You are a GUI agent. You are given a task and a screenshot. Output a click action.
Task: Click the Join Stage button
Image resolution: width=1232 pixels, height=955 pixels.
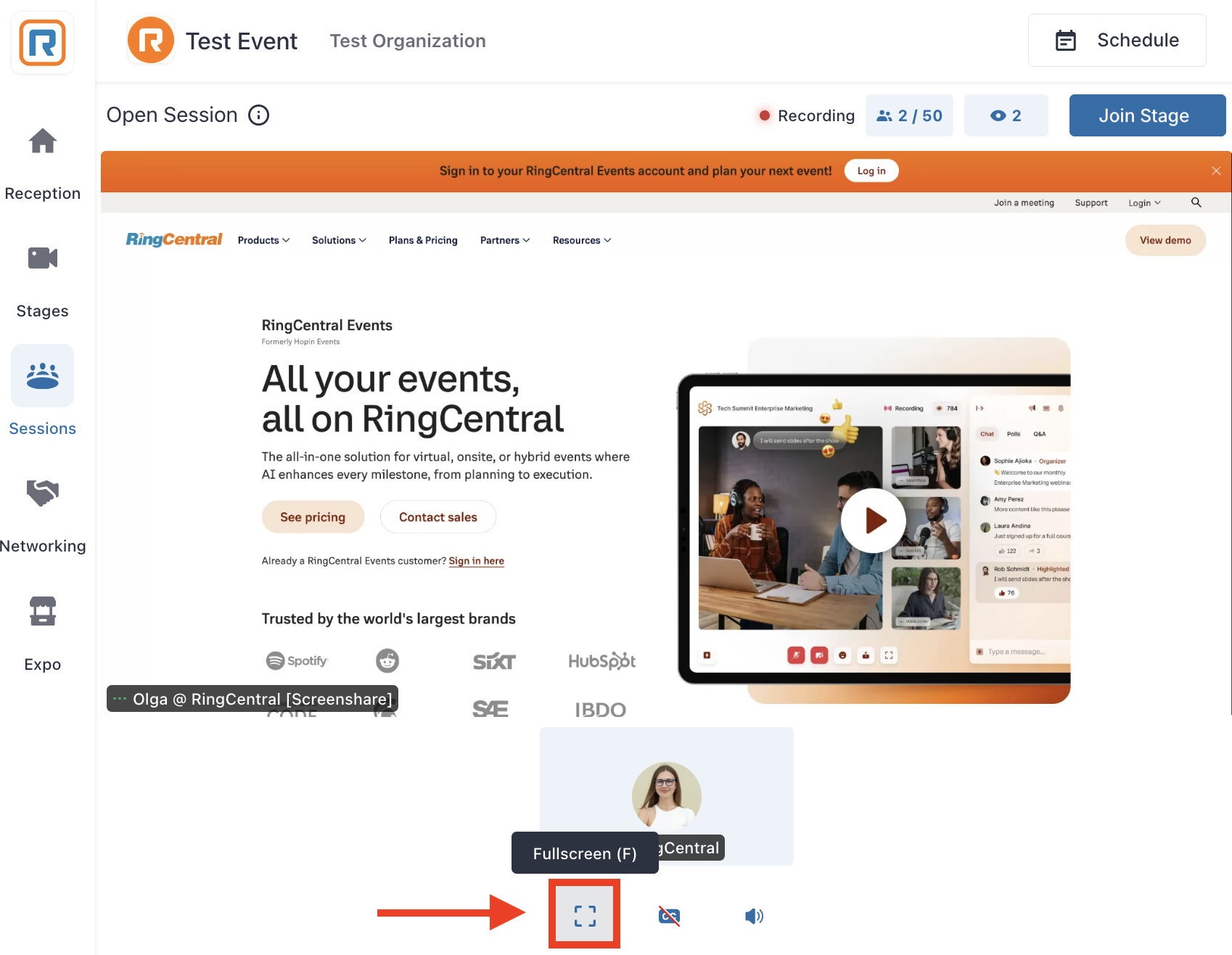[1147, 115]
